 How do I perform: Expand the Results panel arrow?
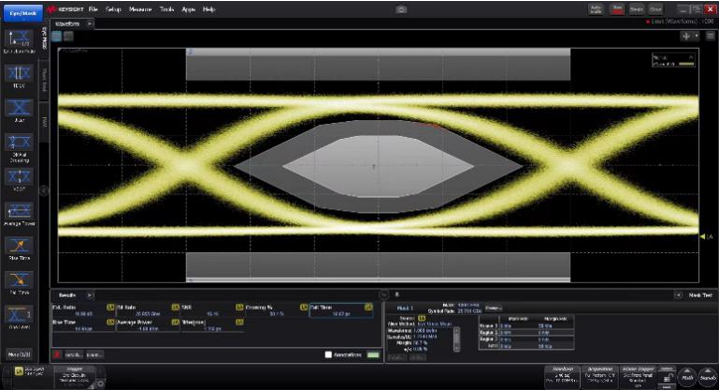tap(90, 295)
